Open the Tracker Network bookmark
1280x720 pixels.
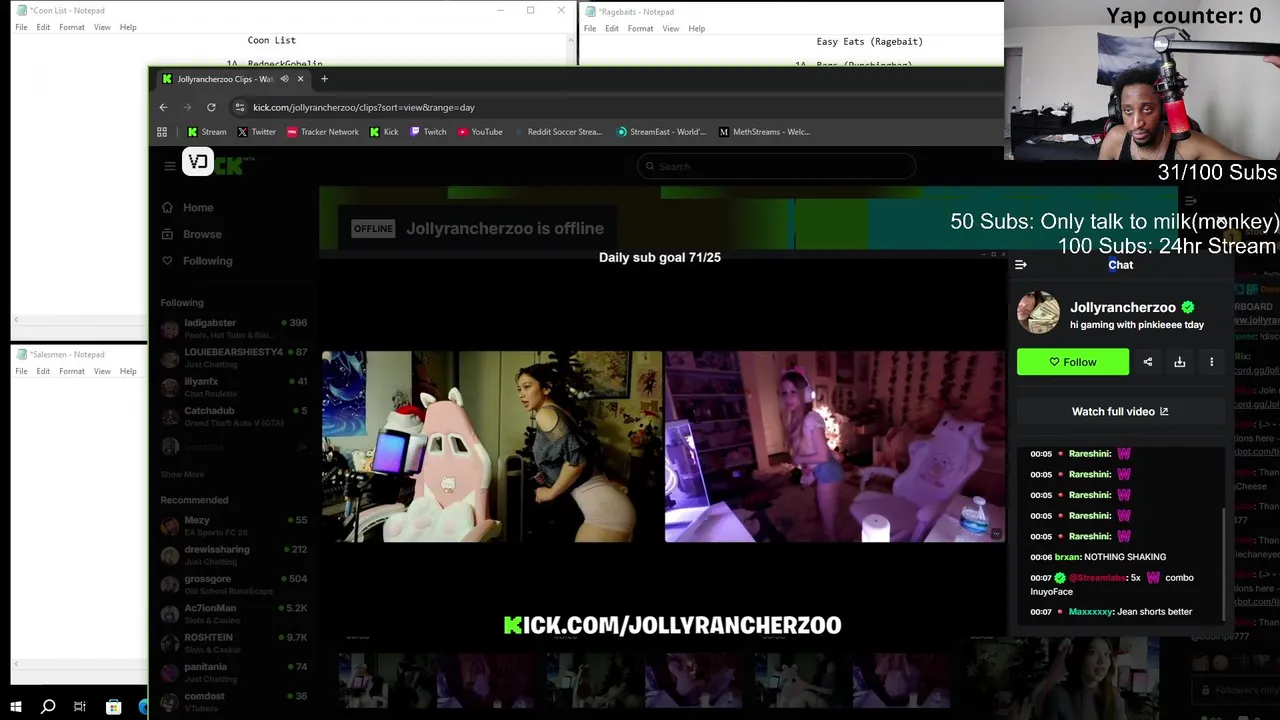(x=322, y=132)
